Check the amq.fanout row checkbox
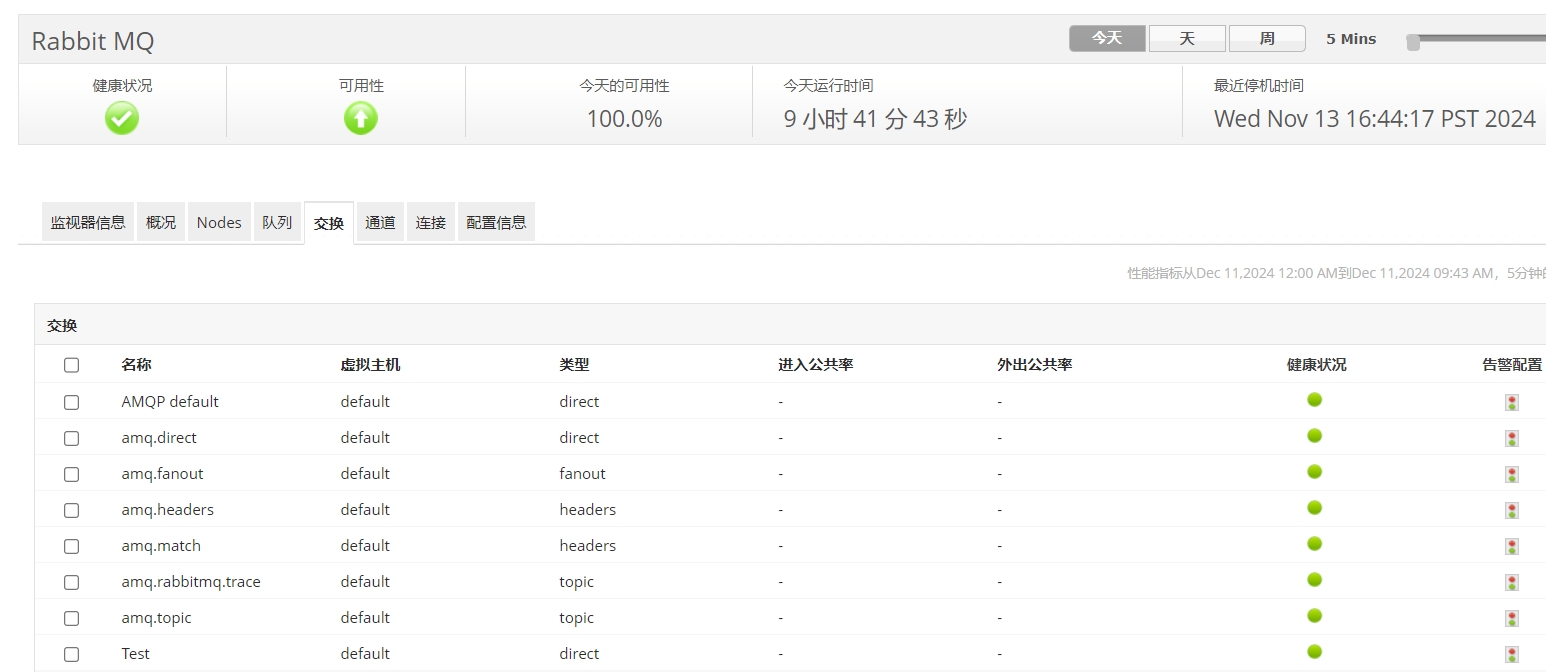This screenshot has height=672, width=1546. tap(71, 474)
